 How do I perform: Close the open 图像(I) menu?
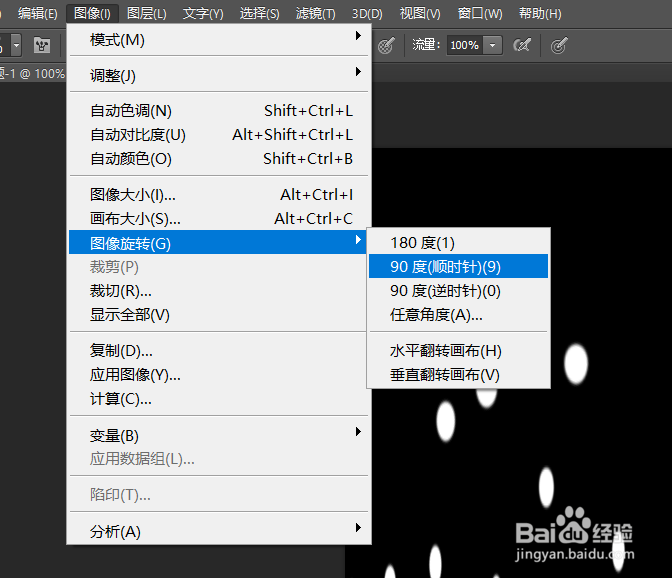coord(92,14)
